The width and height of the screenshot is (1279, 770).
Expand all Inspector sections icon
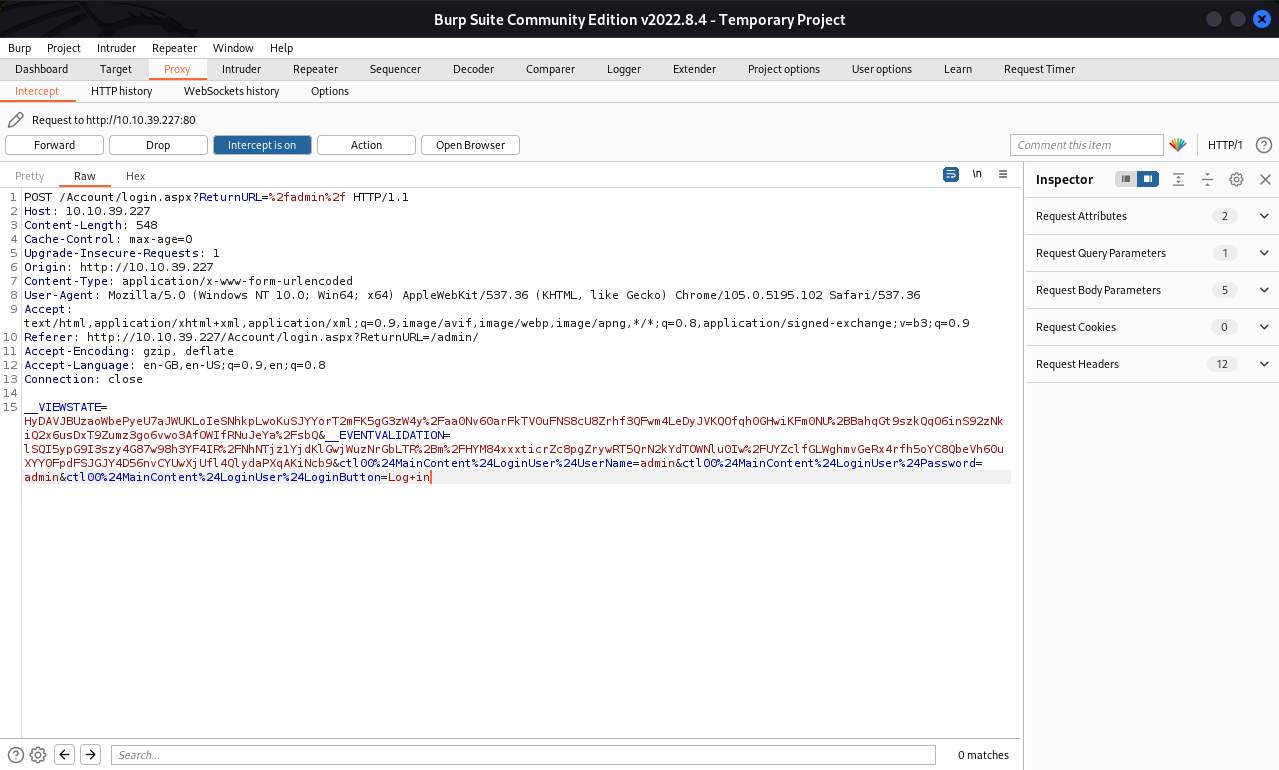point(1179,179)
